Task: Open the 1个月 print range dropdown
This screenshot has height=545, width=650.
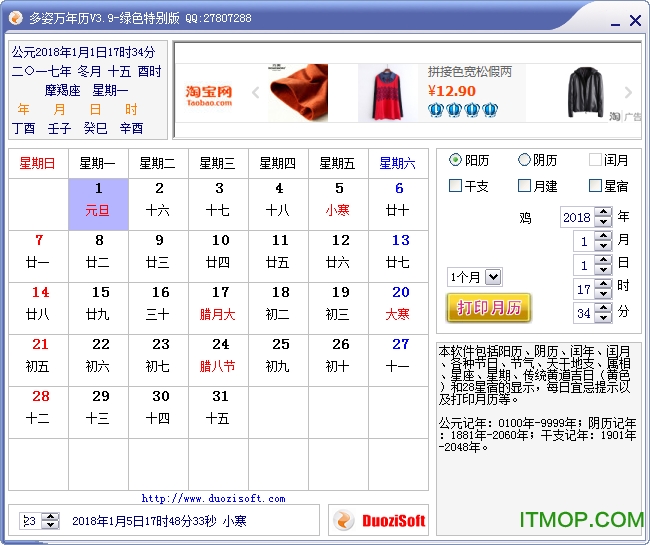Action: point(493,276)
